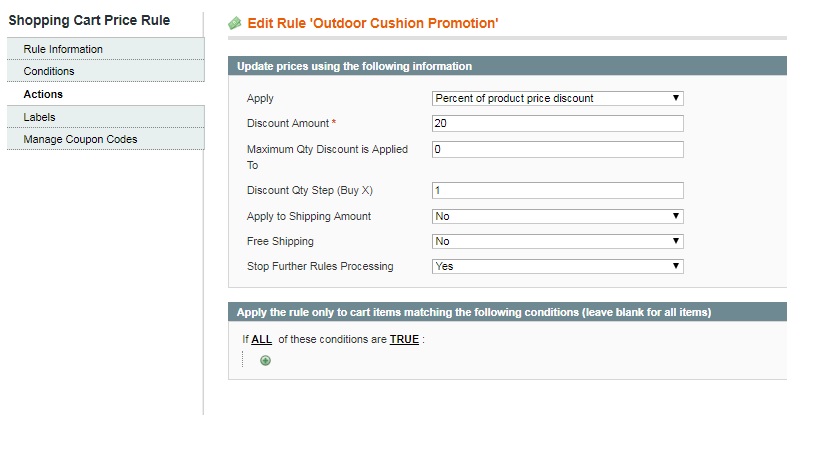Click the Free Shipping label text
Viewport: 819px width, 460px height.
tap(280, 241)
